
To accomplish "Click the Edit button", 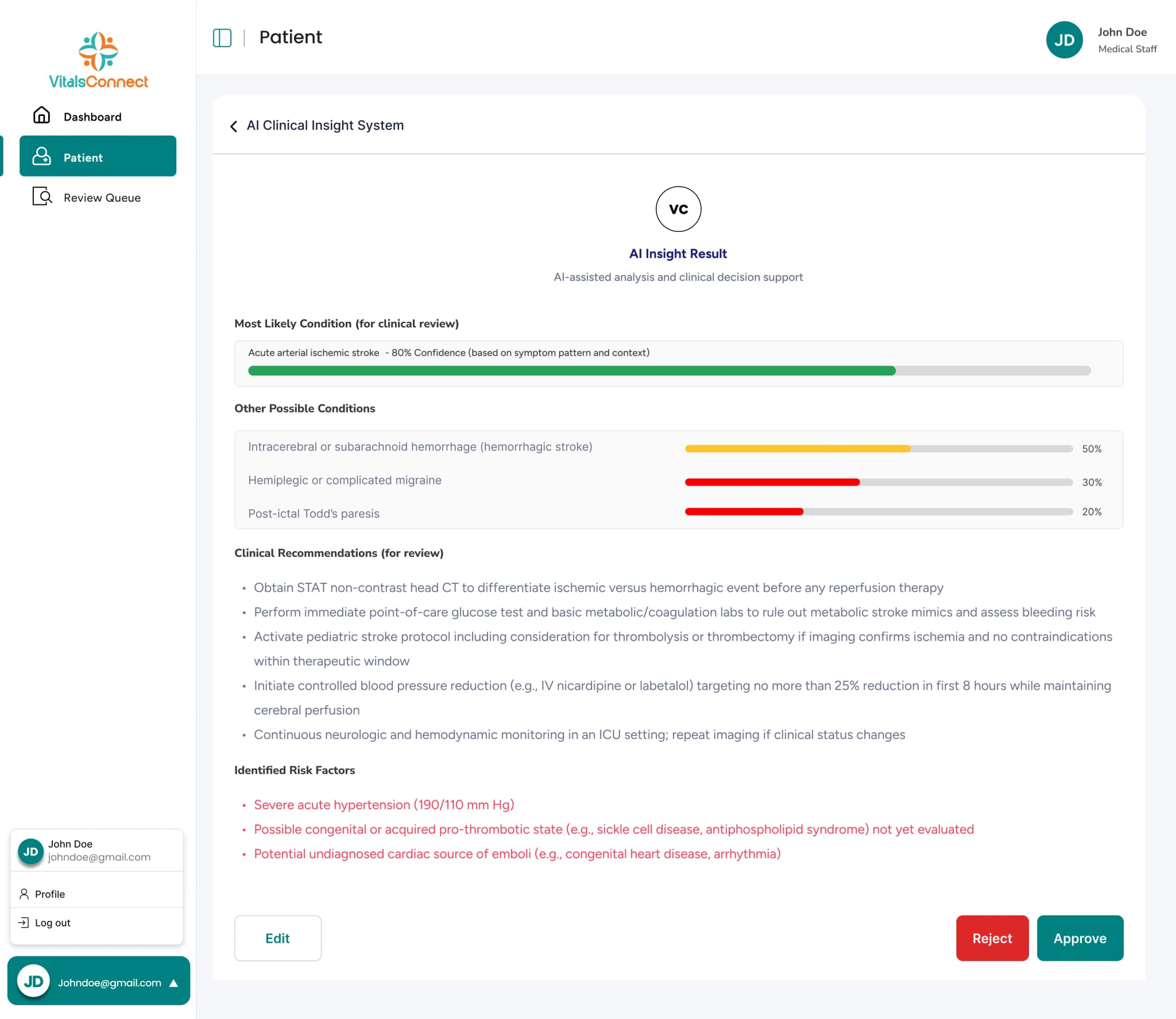I will pyautogui.click(x=278, y=938).
